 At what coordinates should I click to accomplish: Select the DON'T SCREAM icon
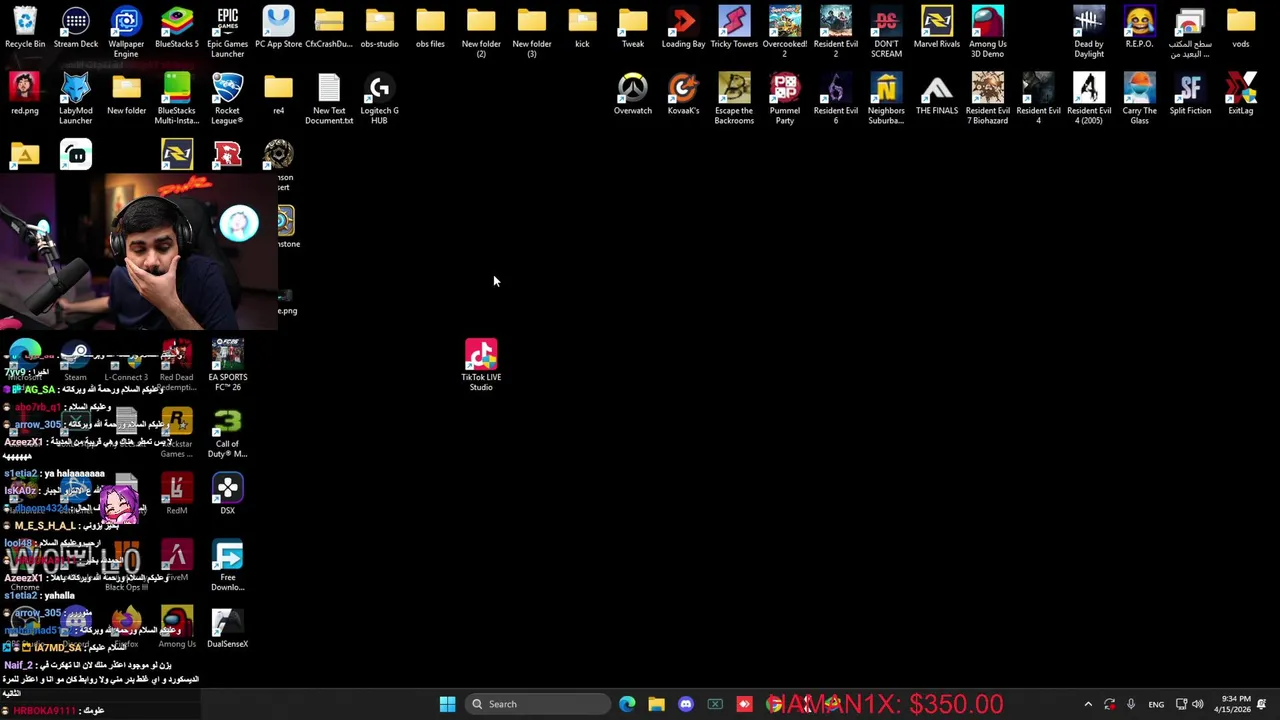pos(886,32)
